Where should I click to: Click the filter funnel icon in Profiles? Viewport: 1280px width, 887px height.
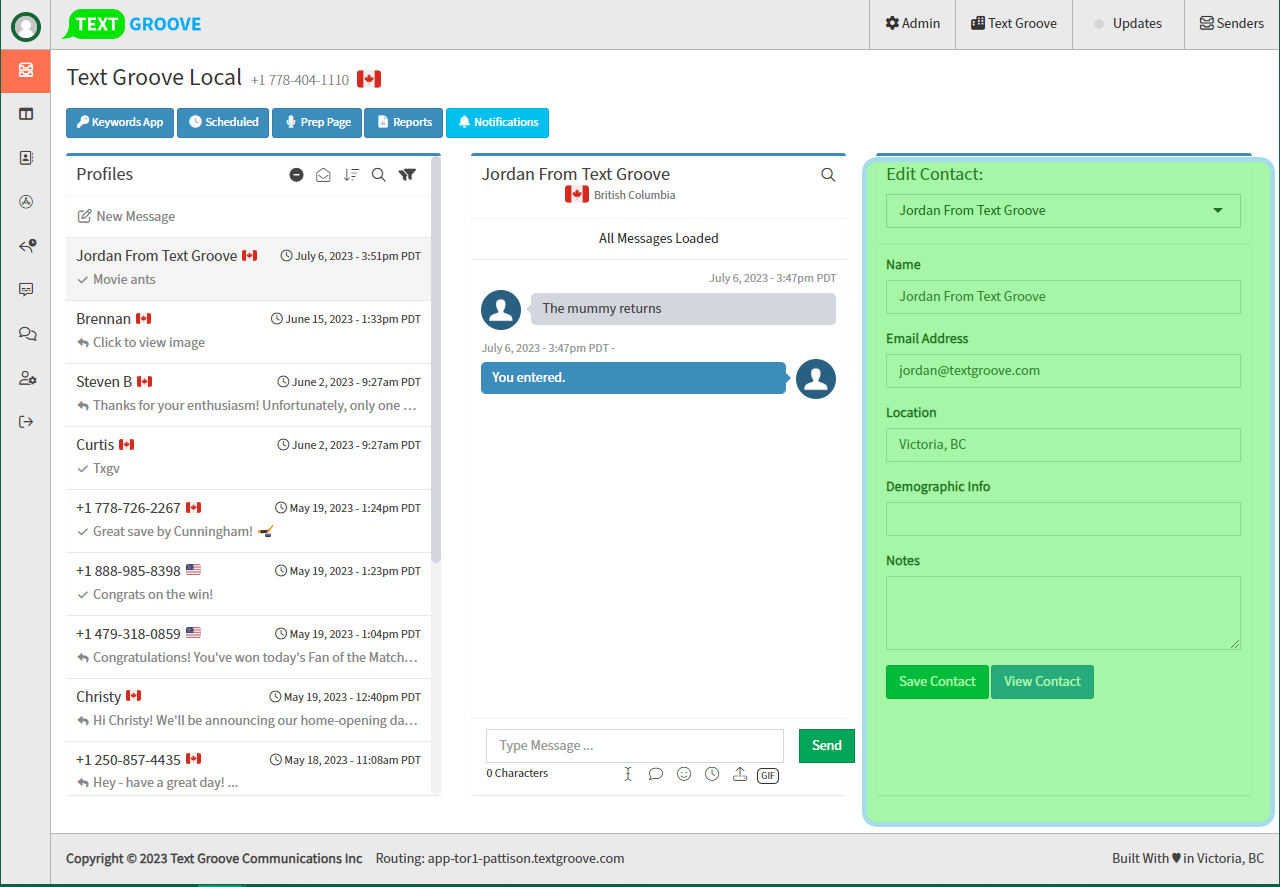[x=407, y=175]
